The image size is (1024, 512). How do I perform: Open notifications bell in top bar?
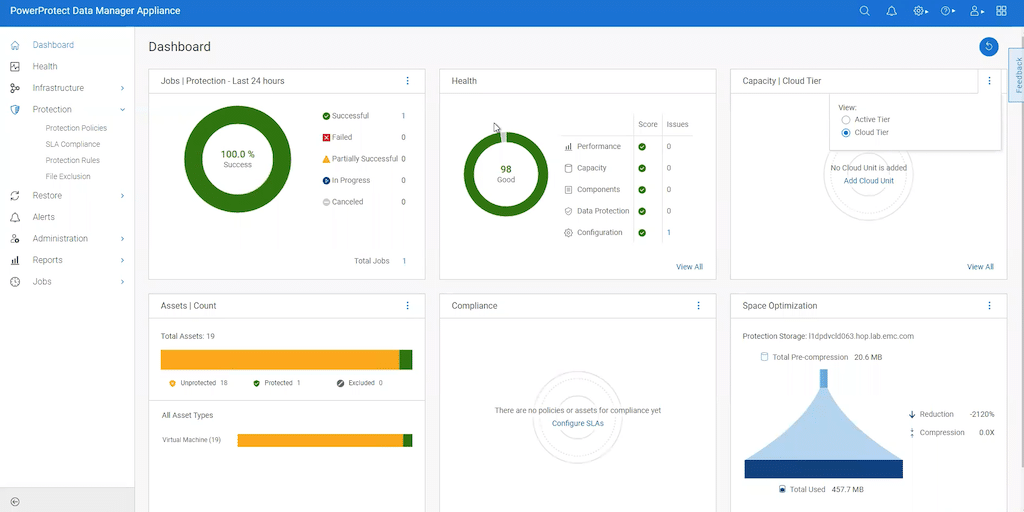891,11
